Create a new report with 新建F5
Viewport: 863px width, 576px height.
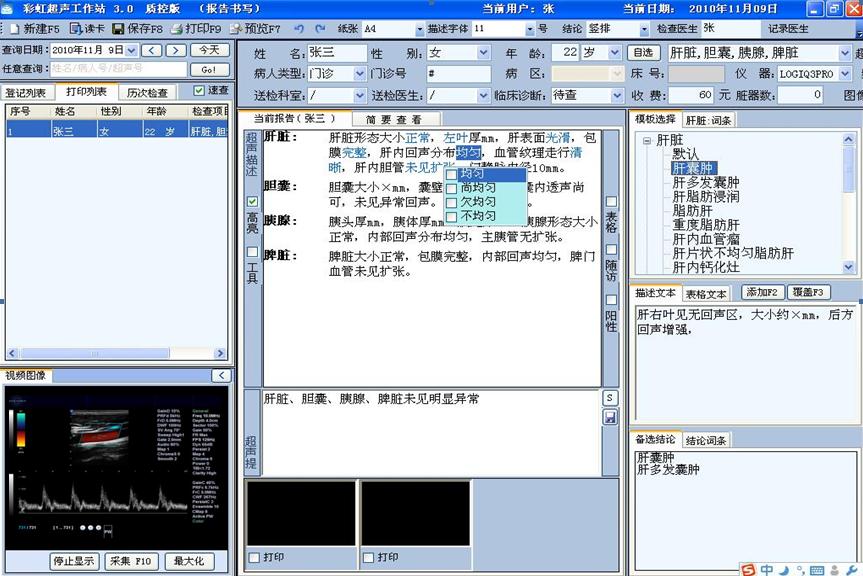[34, 28]
